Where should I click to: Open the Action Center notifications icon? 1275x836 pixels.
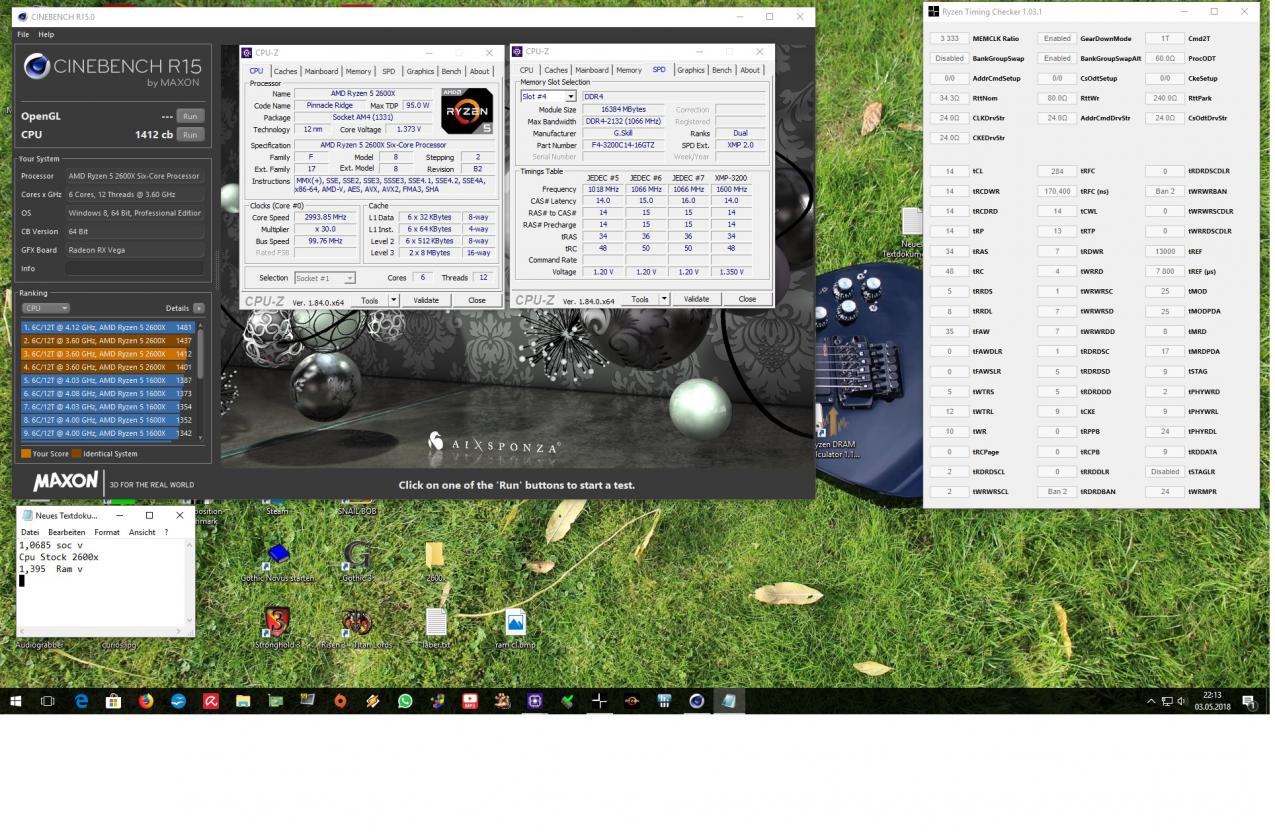point(1249,701)
